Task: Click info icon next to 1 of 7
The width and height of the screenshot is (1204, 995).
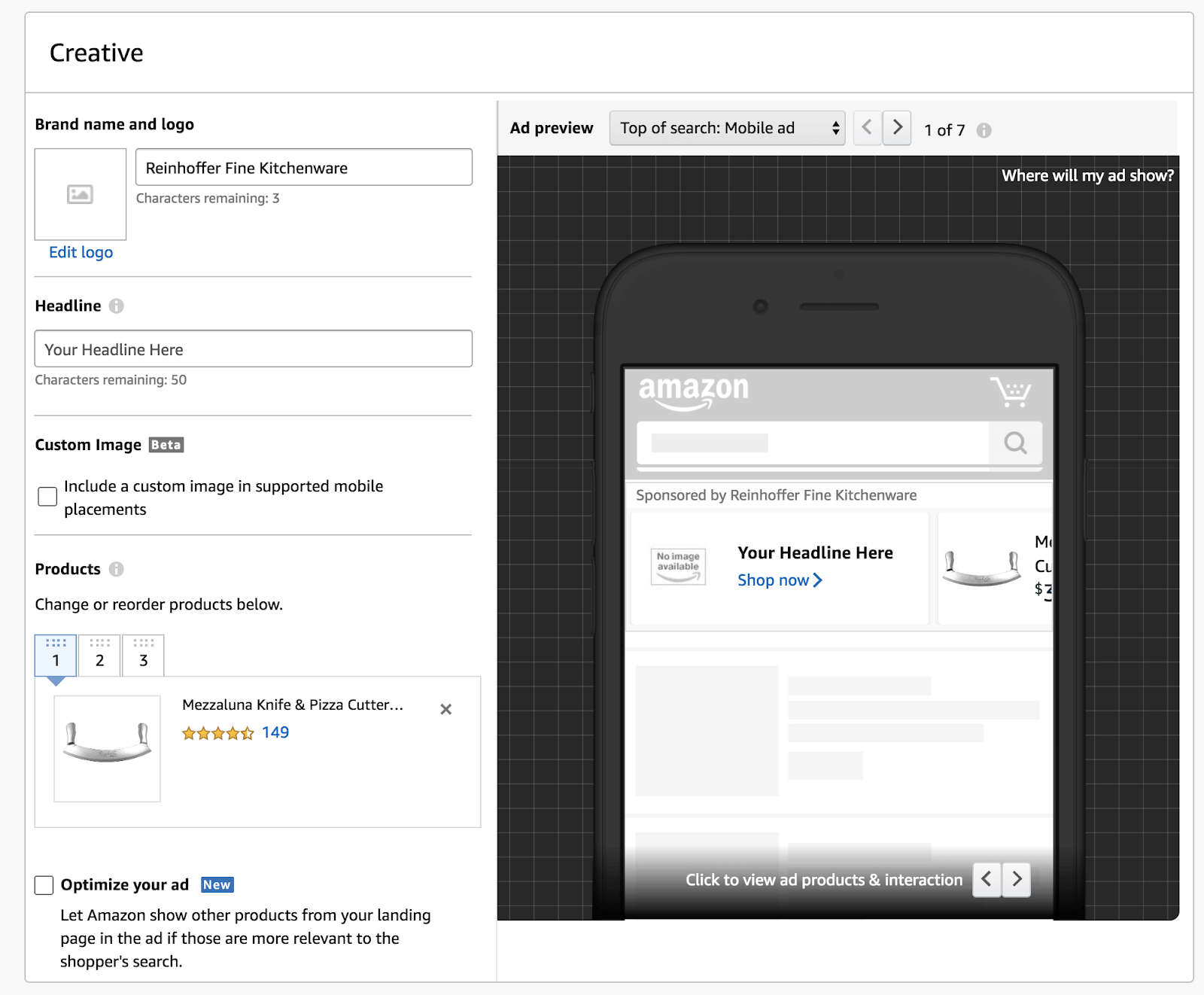Action: [984, 130]
